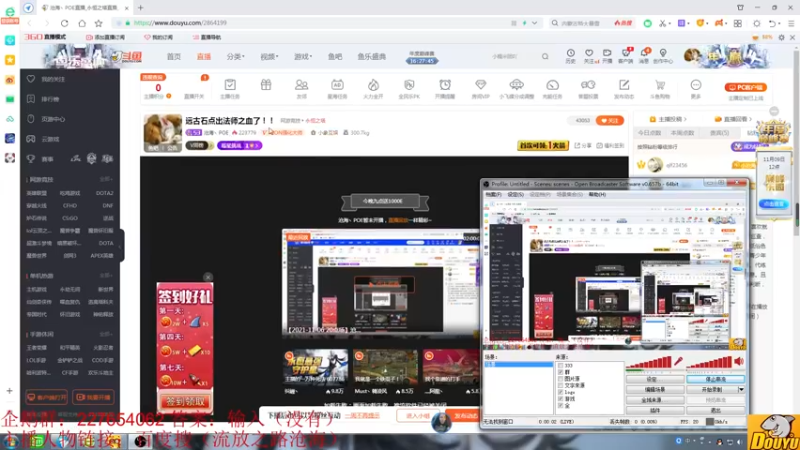This screenshot has height=450, width=800.
Task: Open 更多 ellipsis icon in streamer toolbar
Action: [695, 85]
